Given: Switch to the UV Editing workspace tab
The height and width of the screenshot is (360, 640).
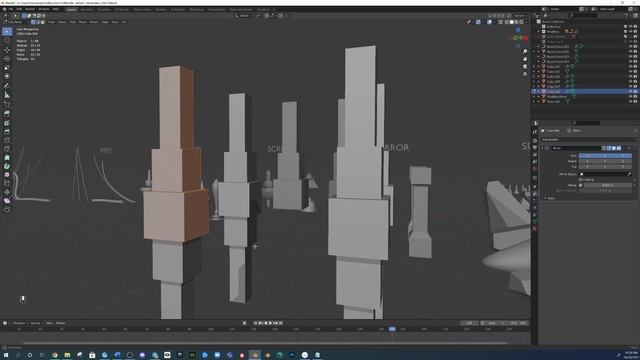Looking at the screenshot, I should tap(122, 9).
